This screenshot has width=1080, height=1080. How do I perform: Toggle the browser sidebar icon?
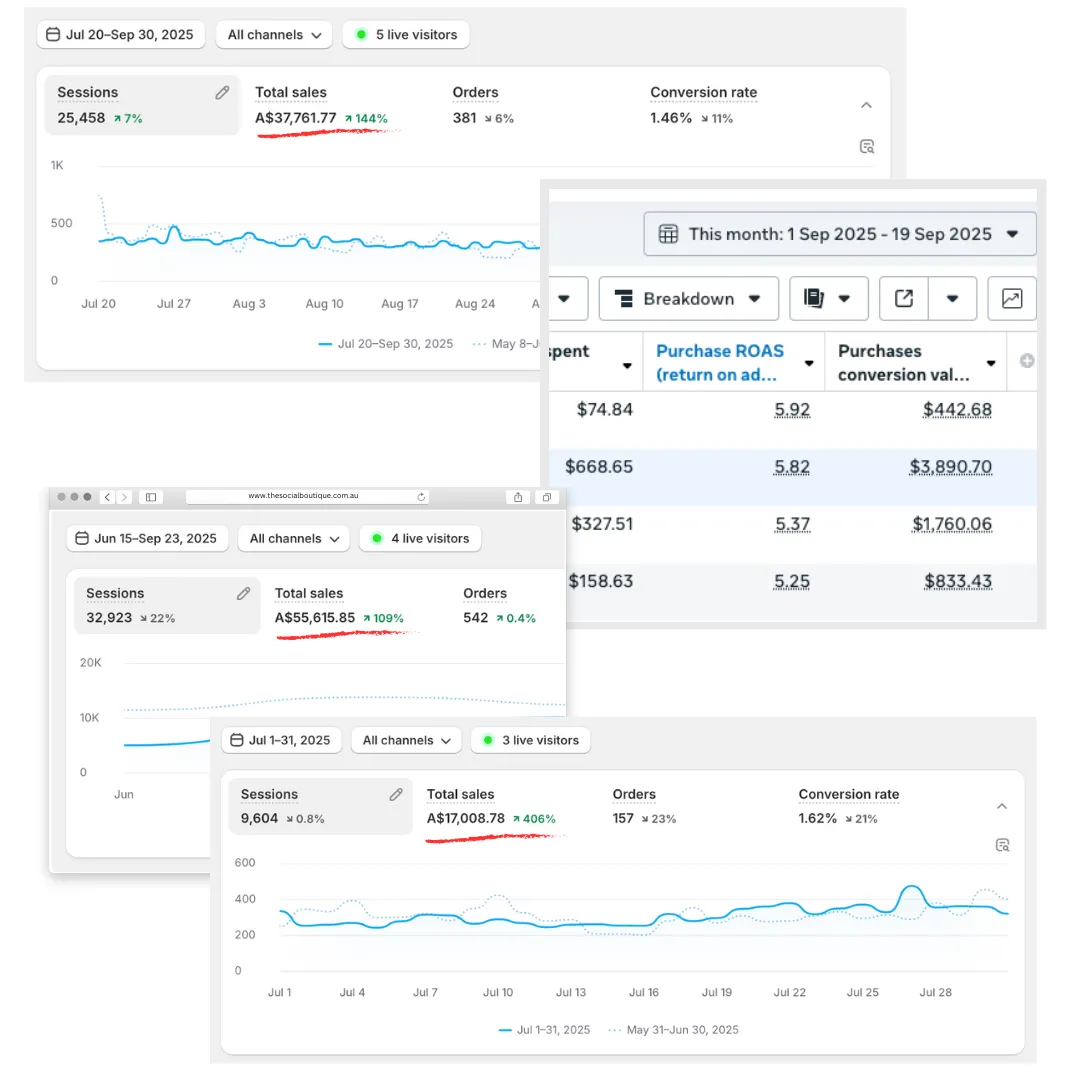coord(151,497)
